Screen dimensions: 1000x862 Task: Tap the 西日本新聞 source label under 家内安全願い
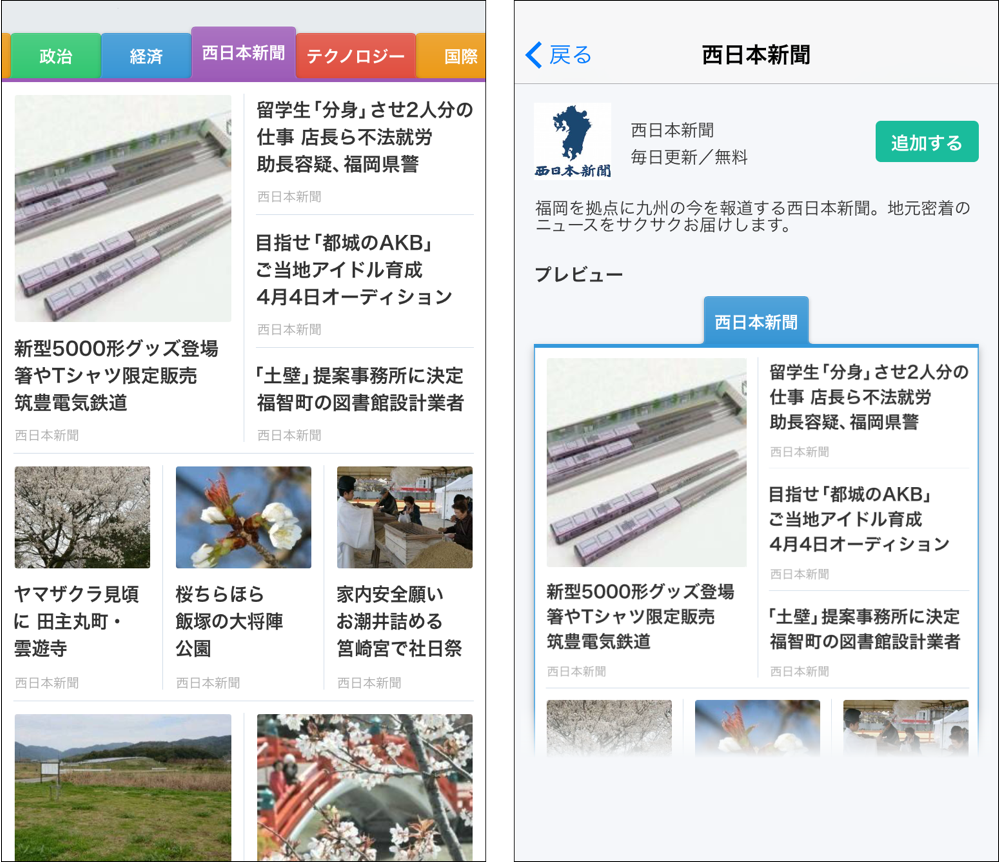(369, 683)
